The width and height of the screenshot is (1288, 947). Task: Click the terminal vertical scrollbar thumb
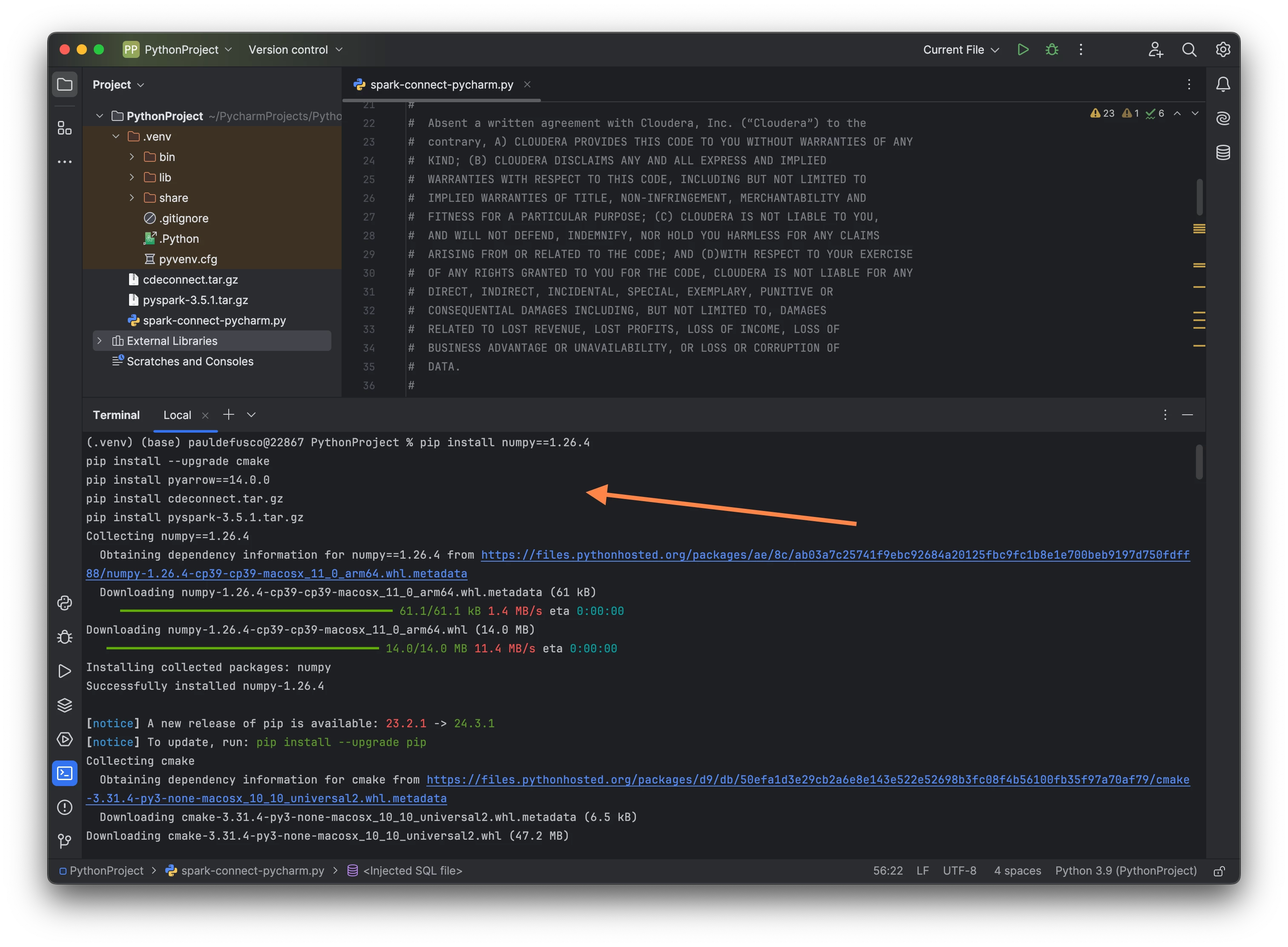point(1199,462)
